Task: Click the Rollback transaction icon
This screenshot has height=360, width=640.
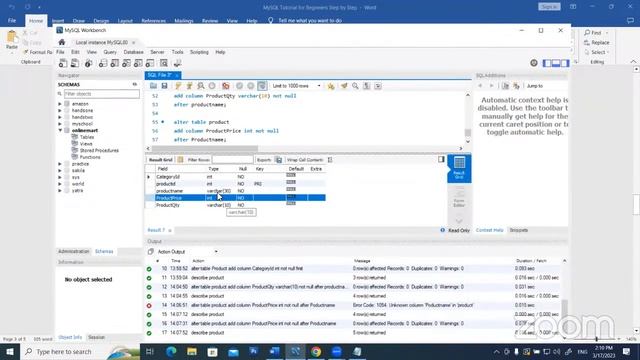Action: (251, 86)
